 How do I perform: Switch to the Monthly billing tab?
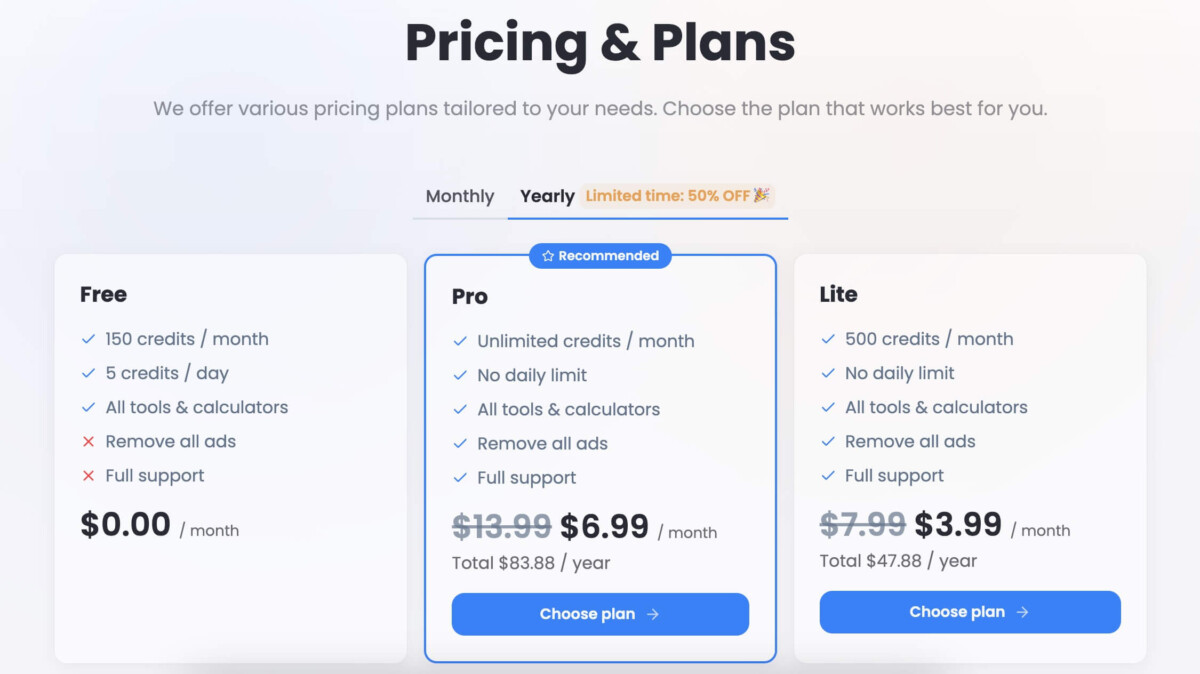tap(460, 197)
